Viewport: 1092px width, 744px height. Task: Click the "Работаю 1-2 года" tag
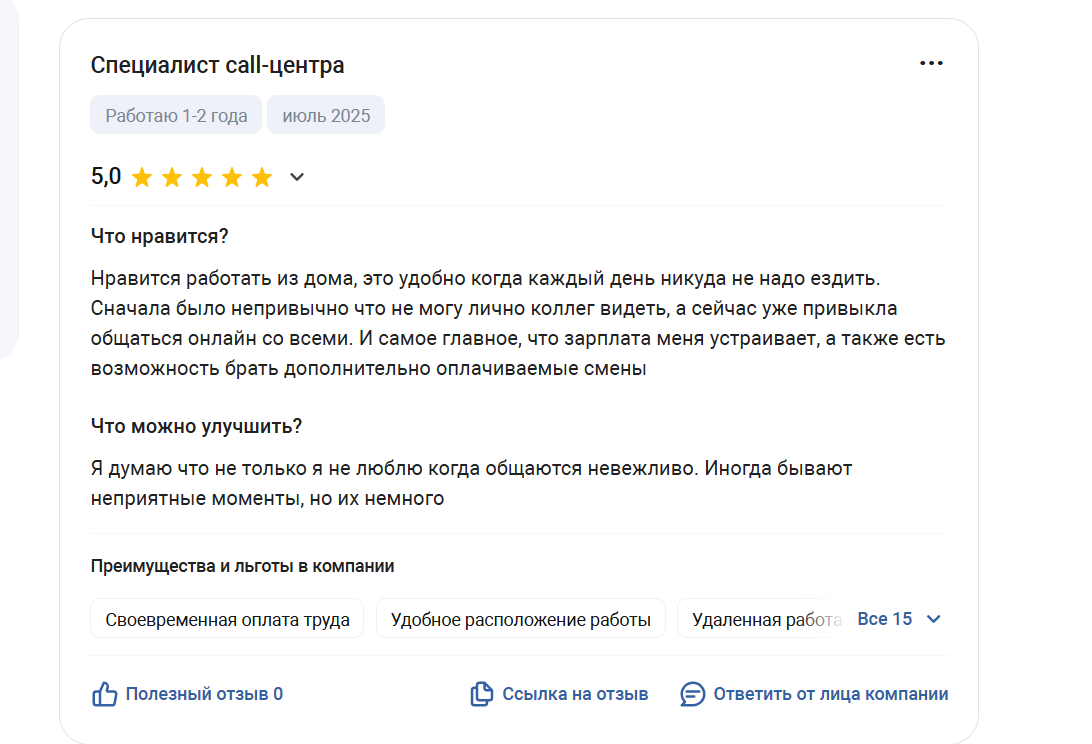[176, 115]
